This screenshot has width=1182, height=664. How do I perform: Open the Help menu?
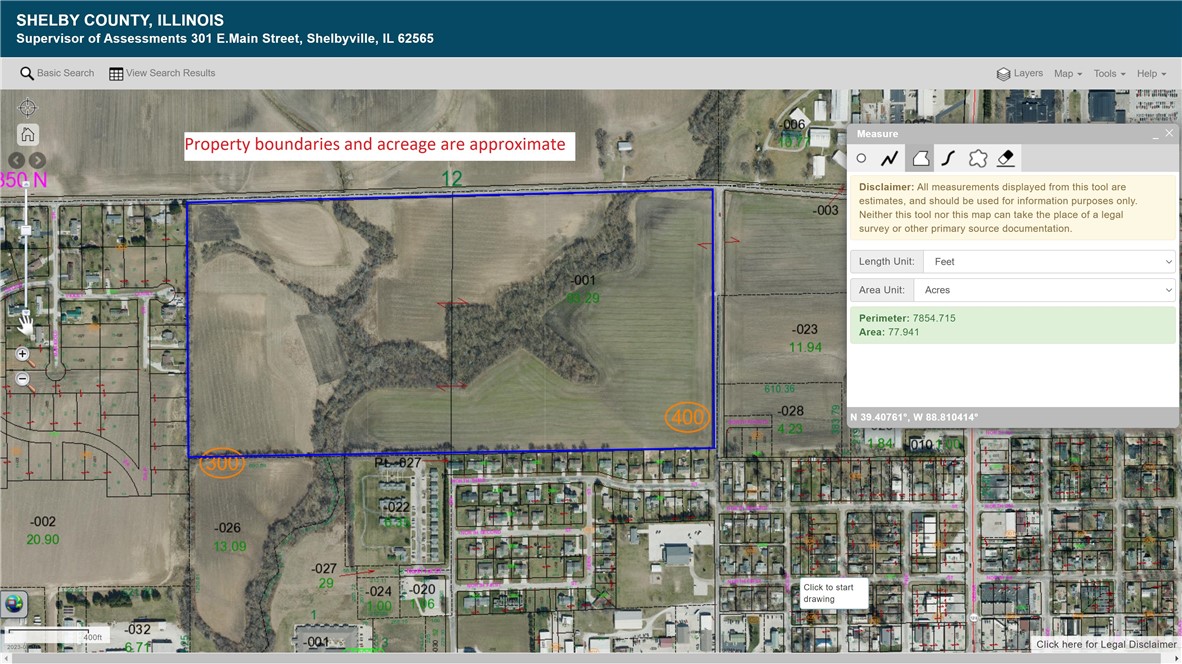click(1151, 74)
